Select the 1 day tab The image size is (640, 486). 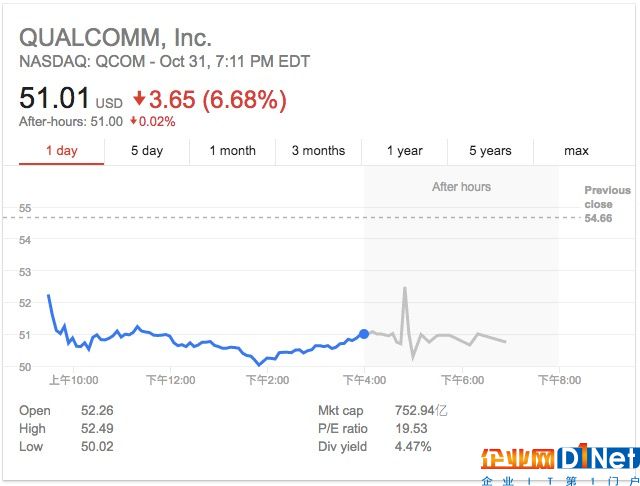[x=62, y=151]
